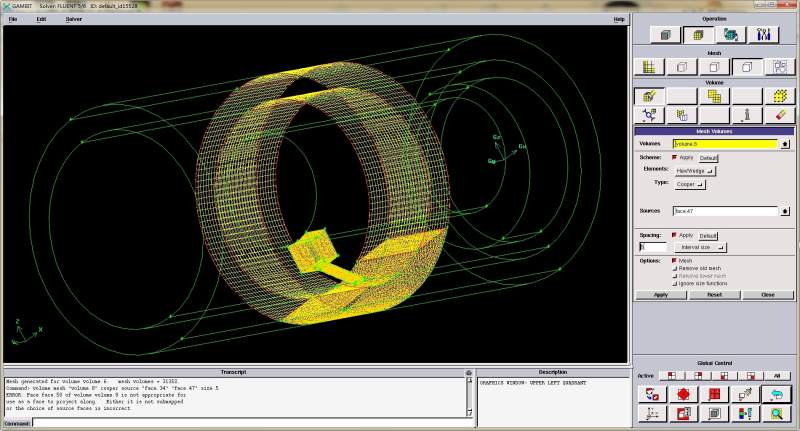800x431 pixels.
Task: Open the summarize volume mesh info icon
Action: tap(747, 115)
